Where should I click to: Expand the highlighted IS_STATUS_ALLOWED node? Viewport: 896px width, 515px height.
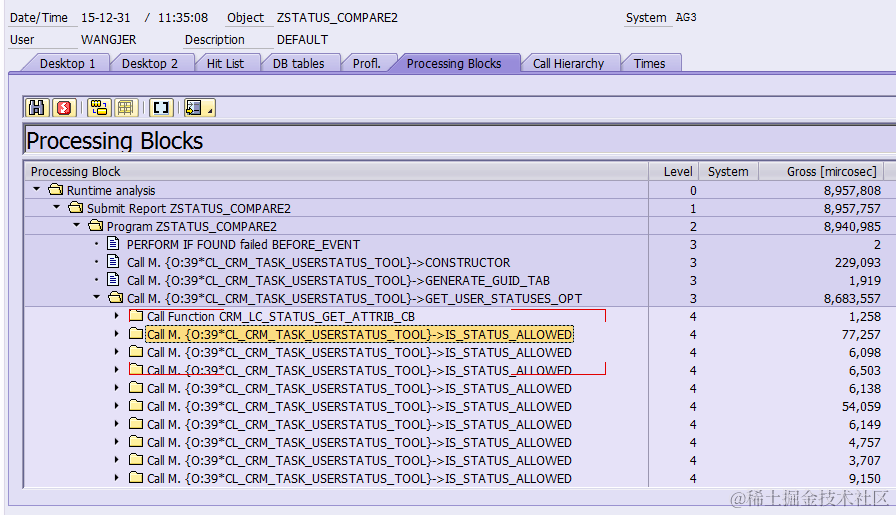(117, 334)
